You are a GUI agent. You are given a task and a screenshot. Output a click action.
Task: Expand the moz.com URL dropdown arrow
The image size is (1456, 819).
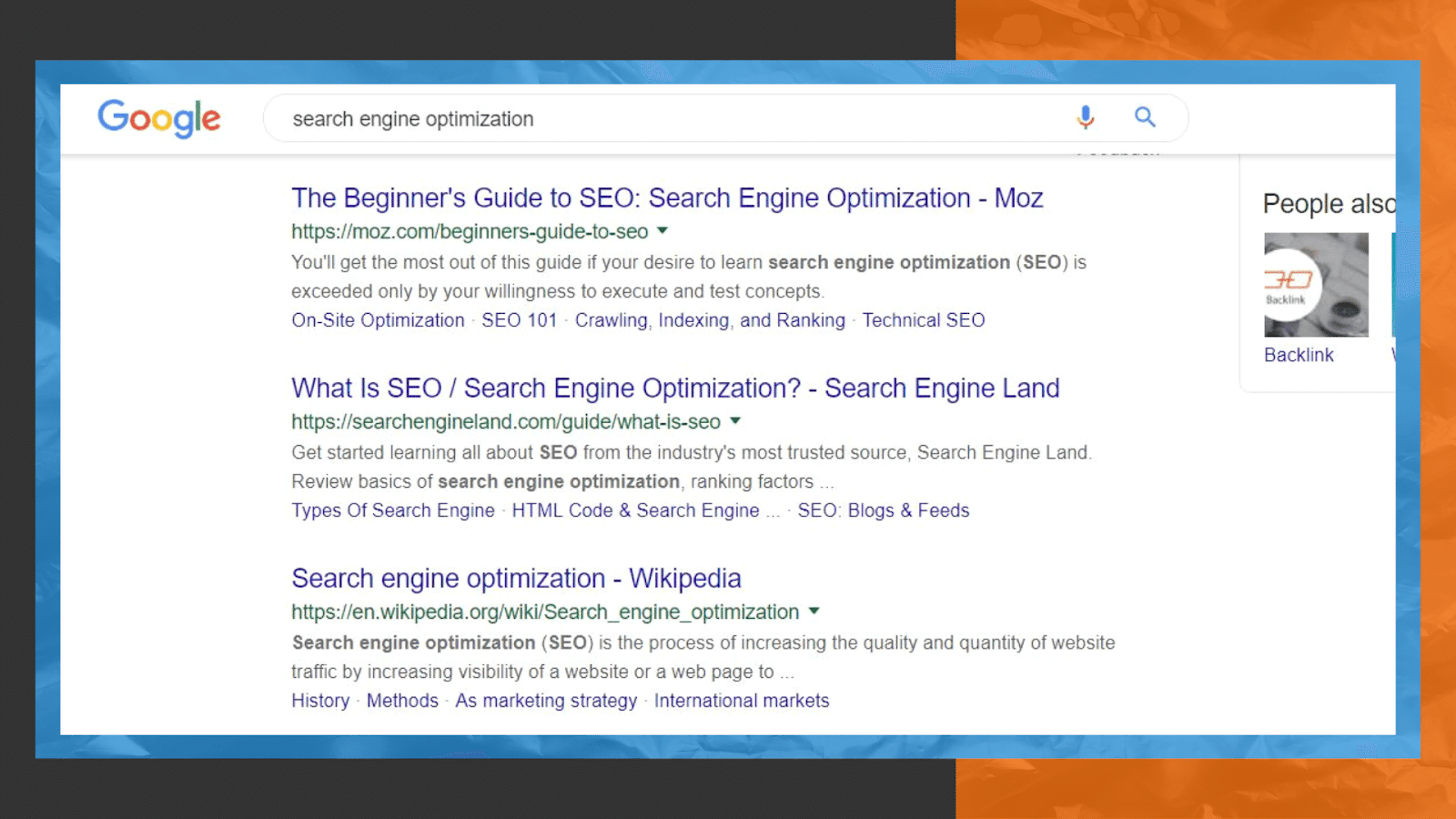[x=662, y=231]
